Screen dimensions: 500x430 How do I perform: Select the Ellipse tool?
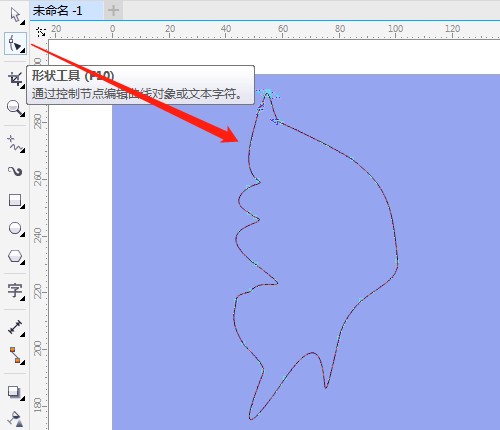click(15, 228)
